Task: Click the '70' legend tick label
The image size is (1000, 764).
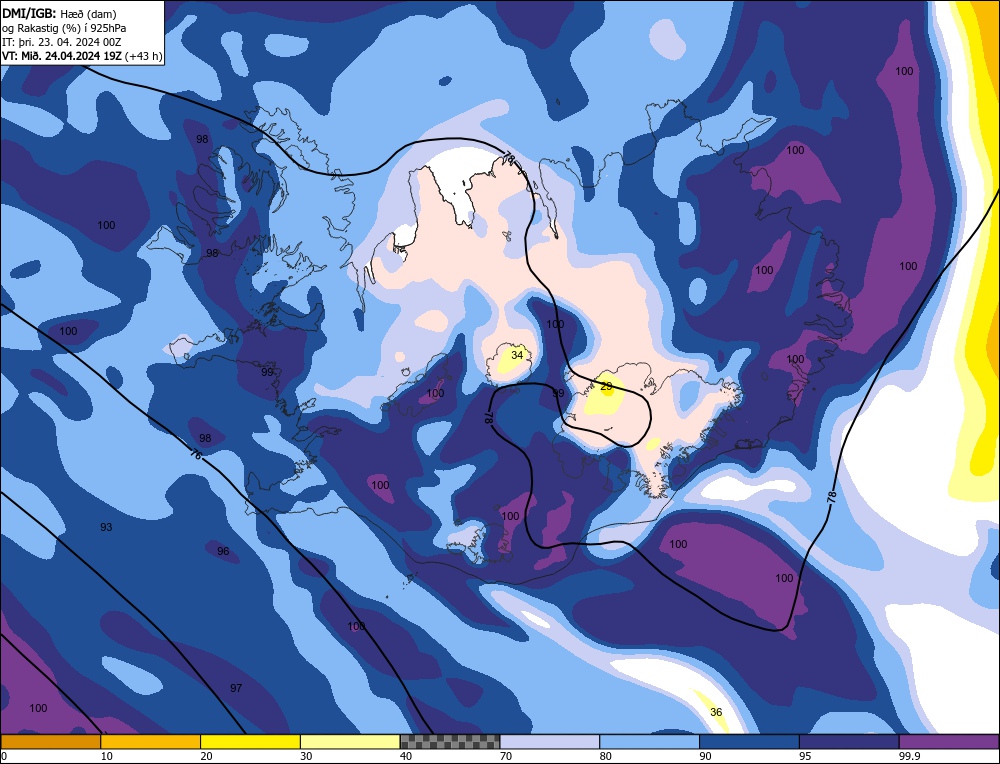Action: click(506, 756)
